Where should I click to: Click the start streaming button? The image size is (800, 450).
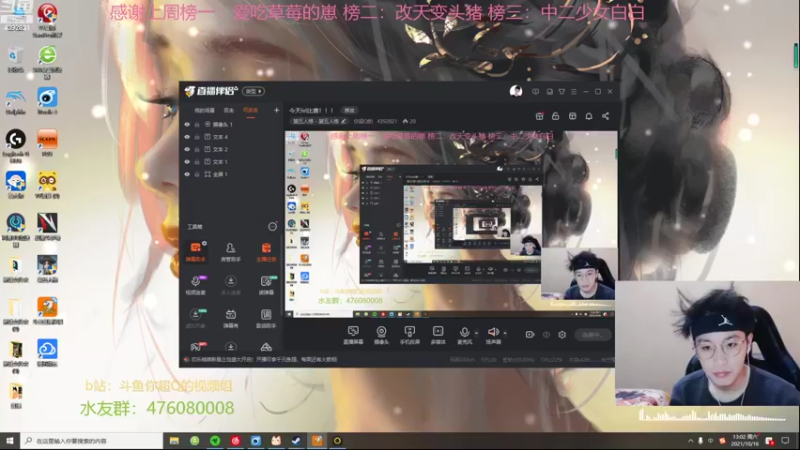pos(592,335)
